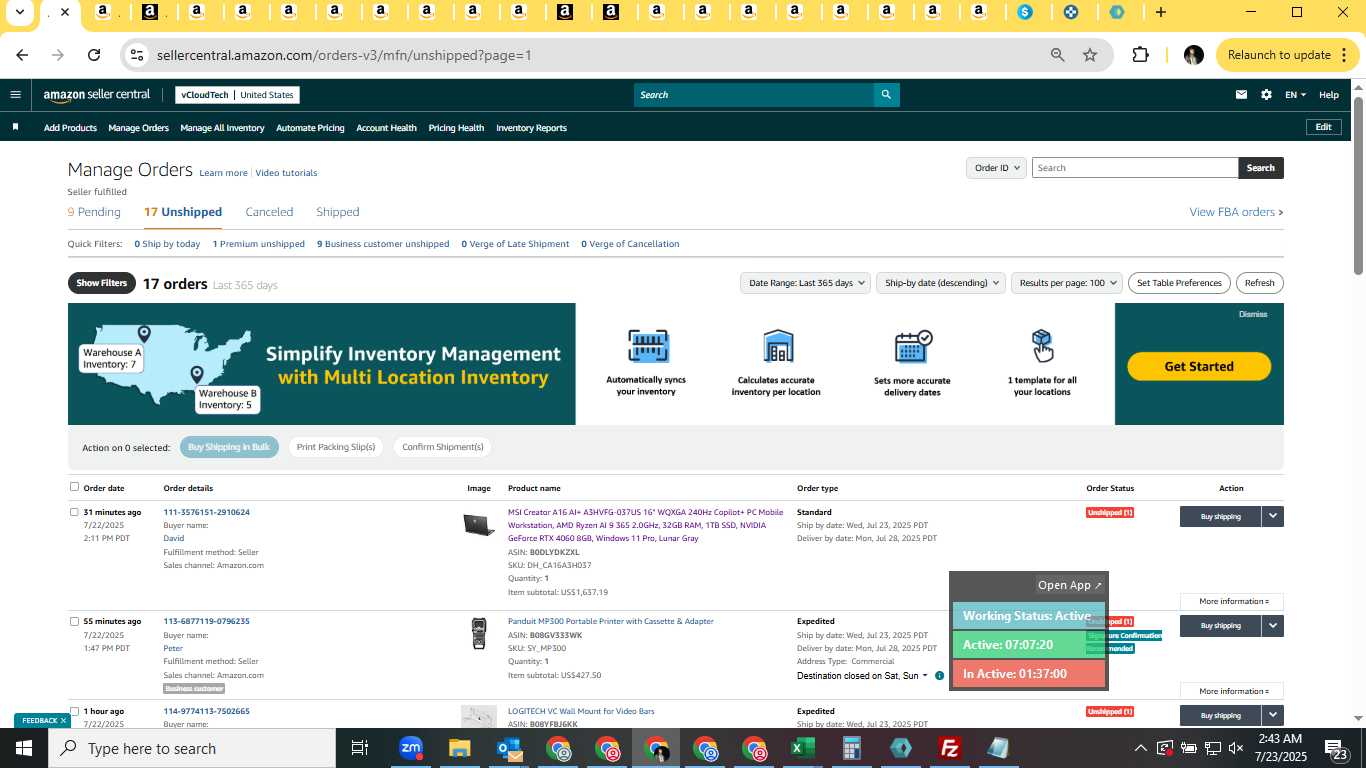Click Set Table Preferences
The image size is (1366, 768).
coord(1179,283)
